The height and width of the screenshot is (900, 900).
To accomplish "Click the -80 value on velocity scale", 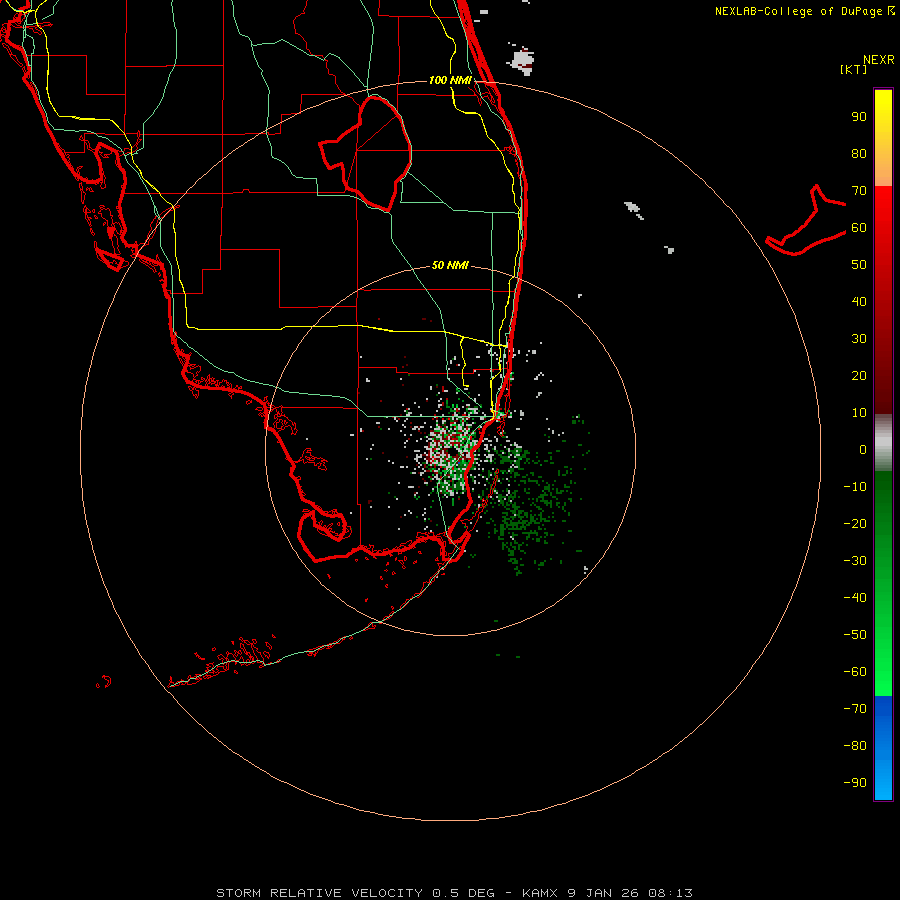I will [855, 746].
